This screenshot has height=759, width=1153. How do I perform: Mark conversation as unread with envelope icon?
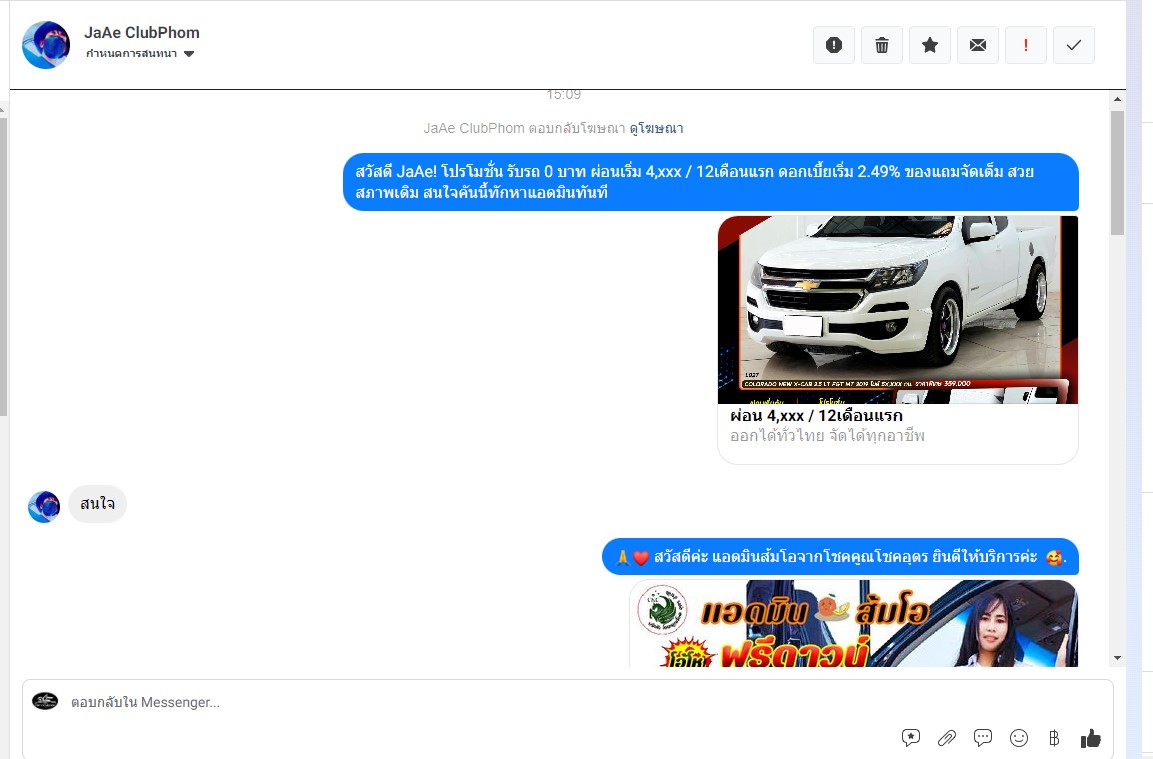click(978, 45)
